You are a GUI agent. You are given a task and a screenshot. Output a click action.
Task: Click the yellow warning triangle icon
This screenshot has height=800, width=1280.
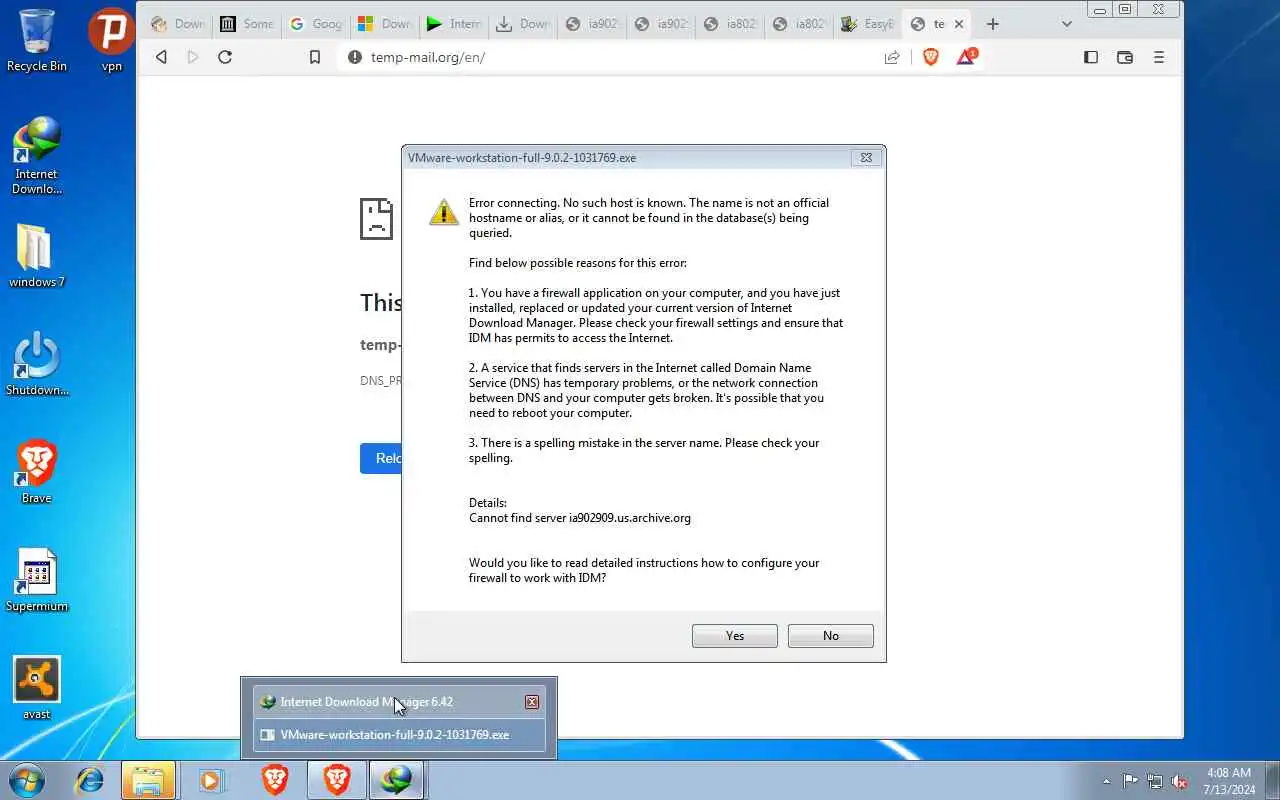(444, 211)
